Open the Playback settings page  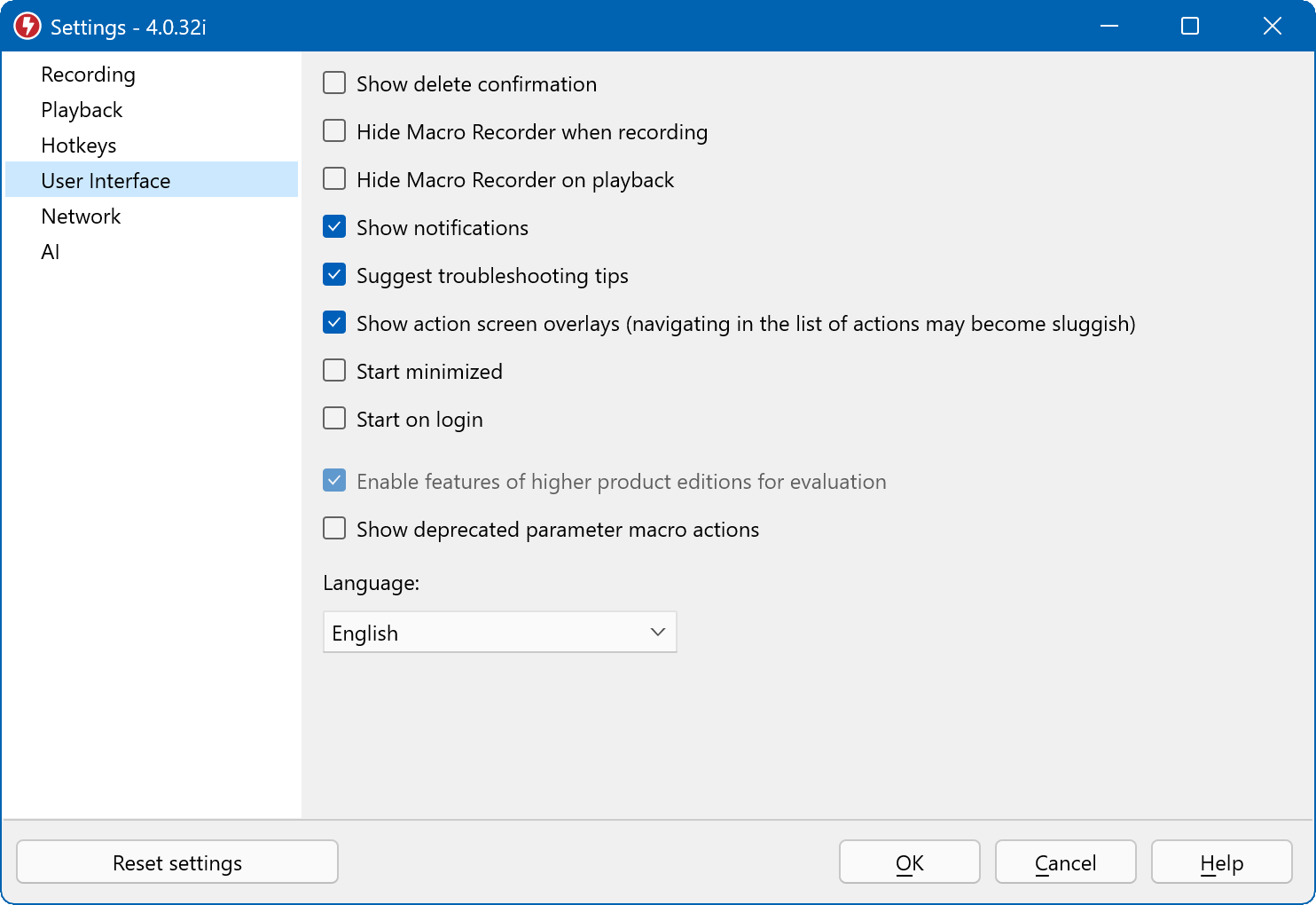(x=82, y=110)
